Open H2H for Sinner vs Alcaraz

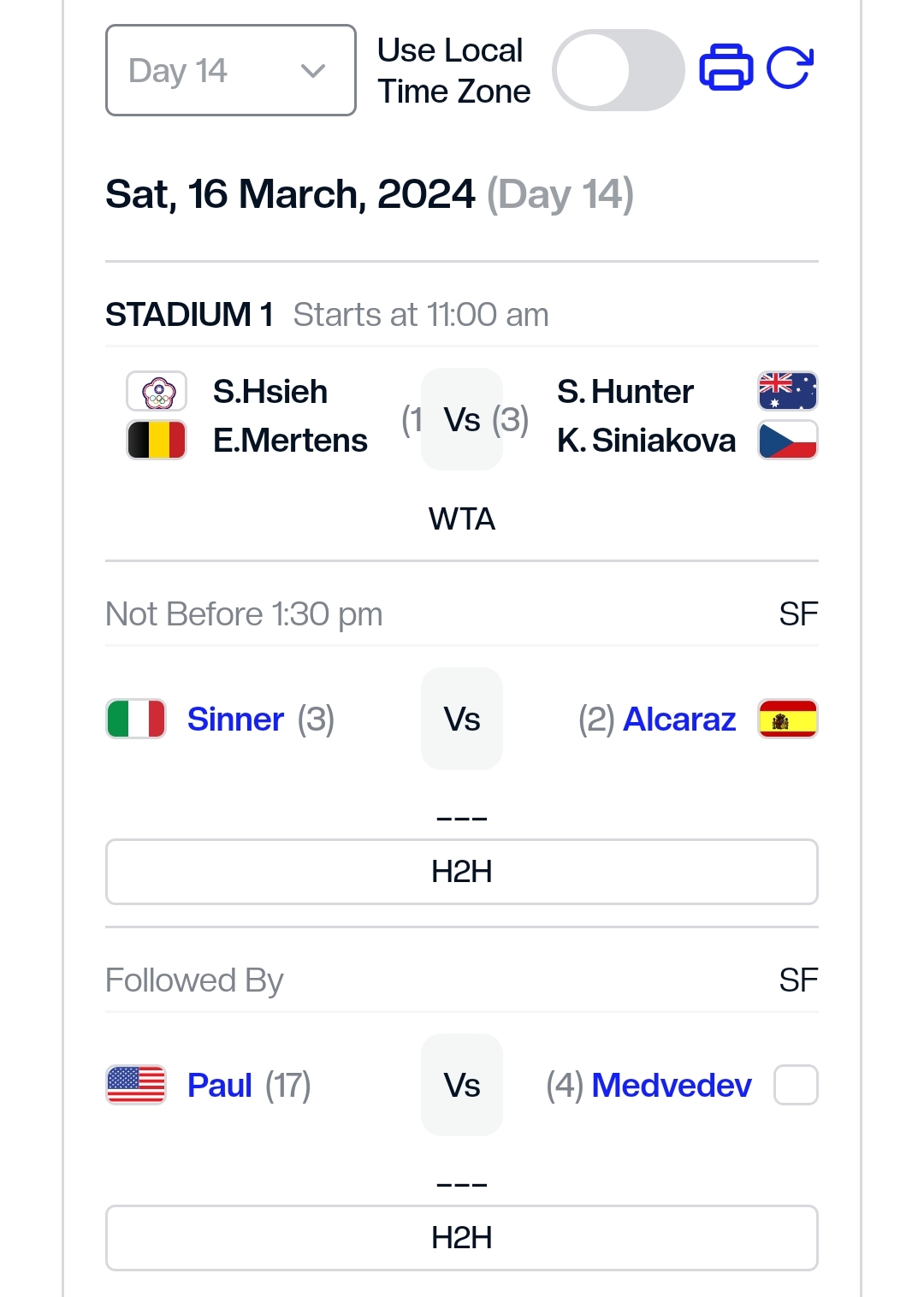462,872
